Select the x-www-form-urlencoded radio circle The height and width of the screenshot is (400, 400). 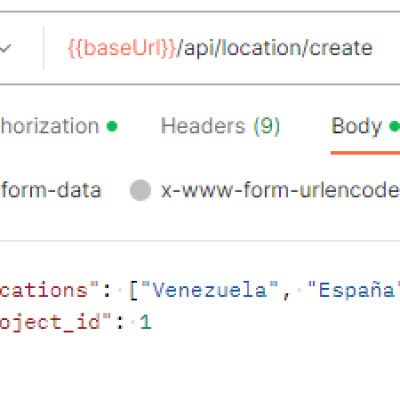(140, 190)
